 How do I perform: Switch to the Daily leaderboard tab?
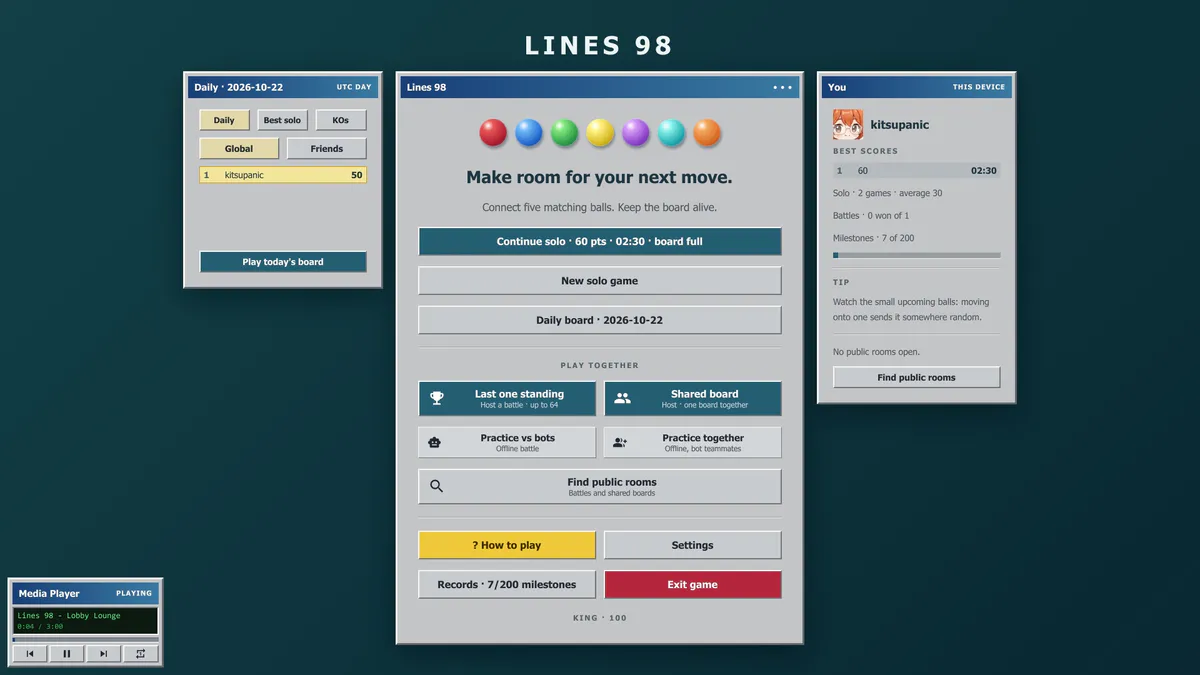tap(224, 120)
